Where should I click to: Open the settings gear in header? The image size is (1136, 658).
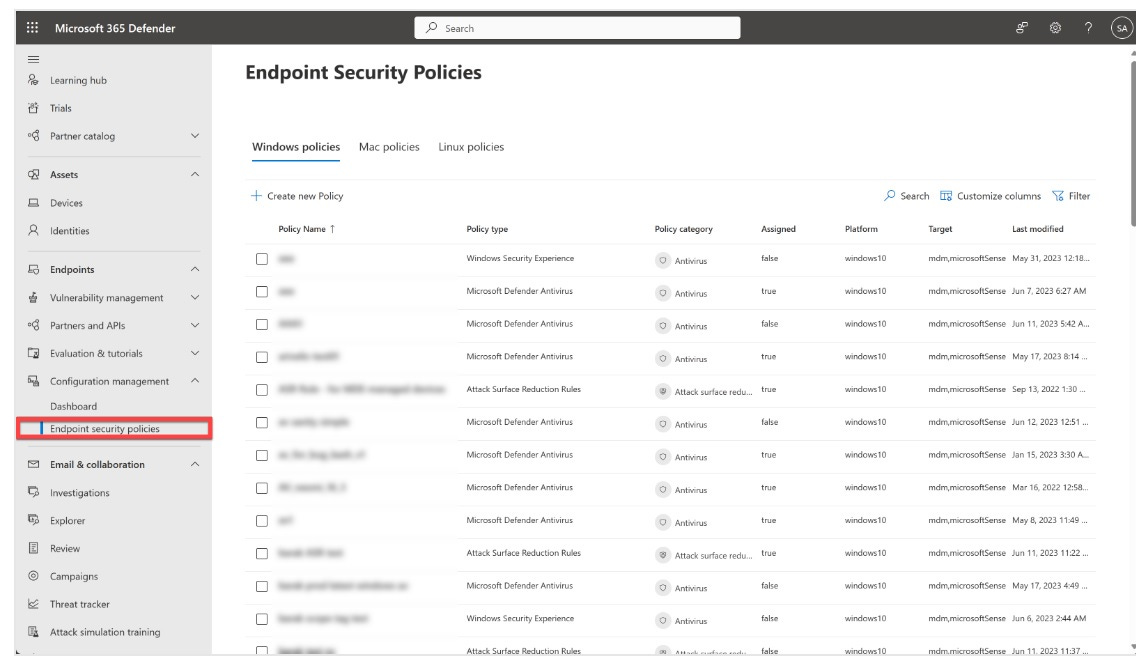1055,28
